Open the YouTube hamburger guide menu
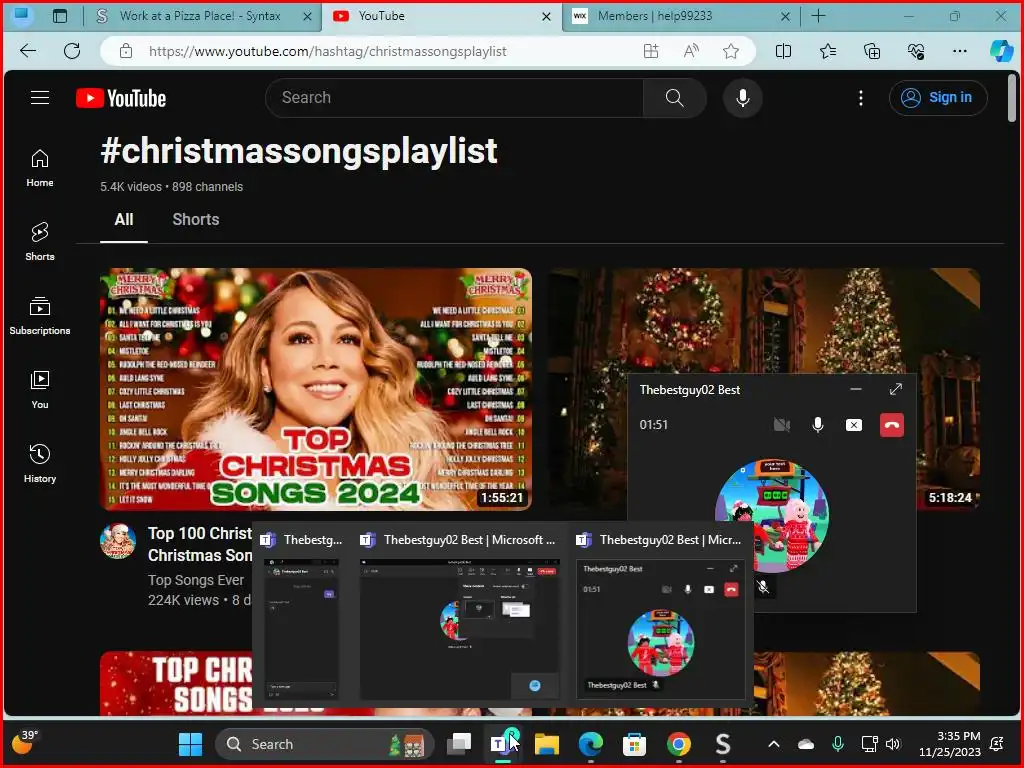The height and width of the screenshot is (768, 1024). 40,98
